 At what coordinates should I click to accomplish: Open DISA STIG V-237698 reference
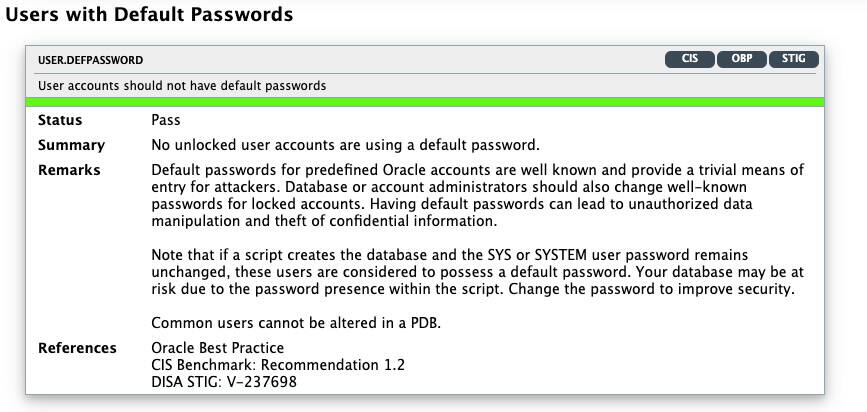point(224,381)
